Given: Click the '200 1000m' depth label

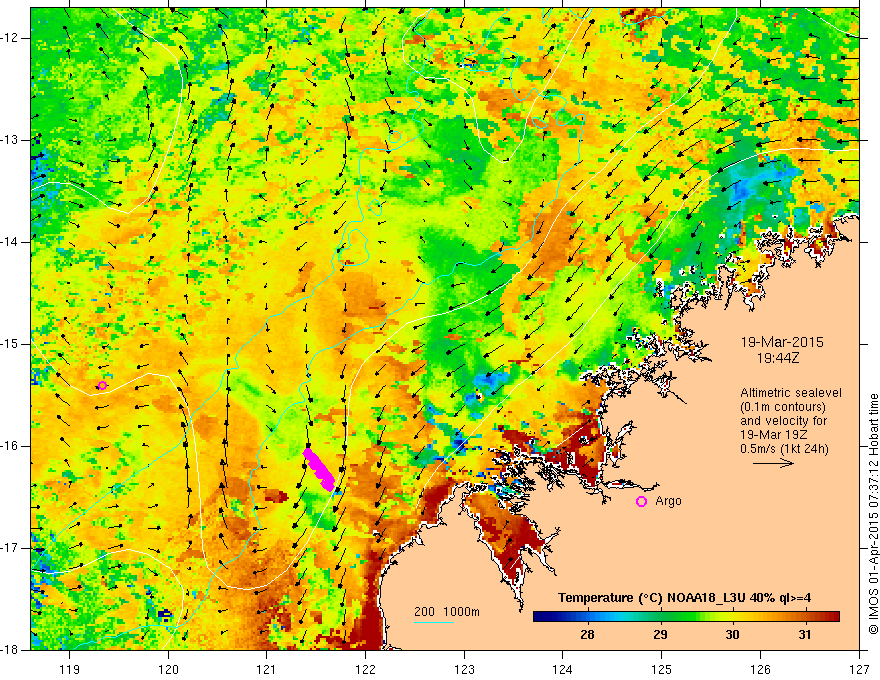Looking at the screenshot, I should click(x=447, y=612).
